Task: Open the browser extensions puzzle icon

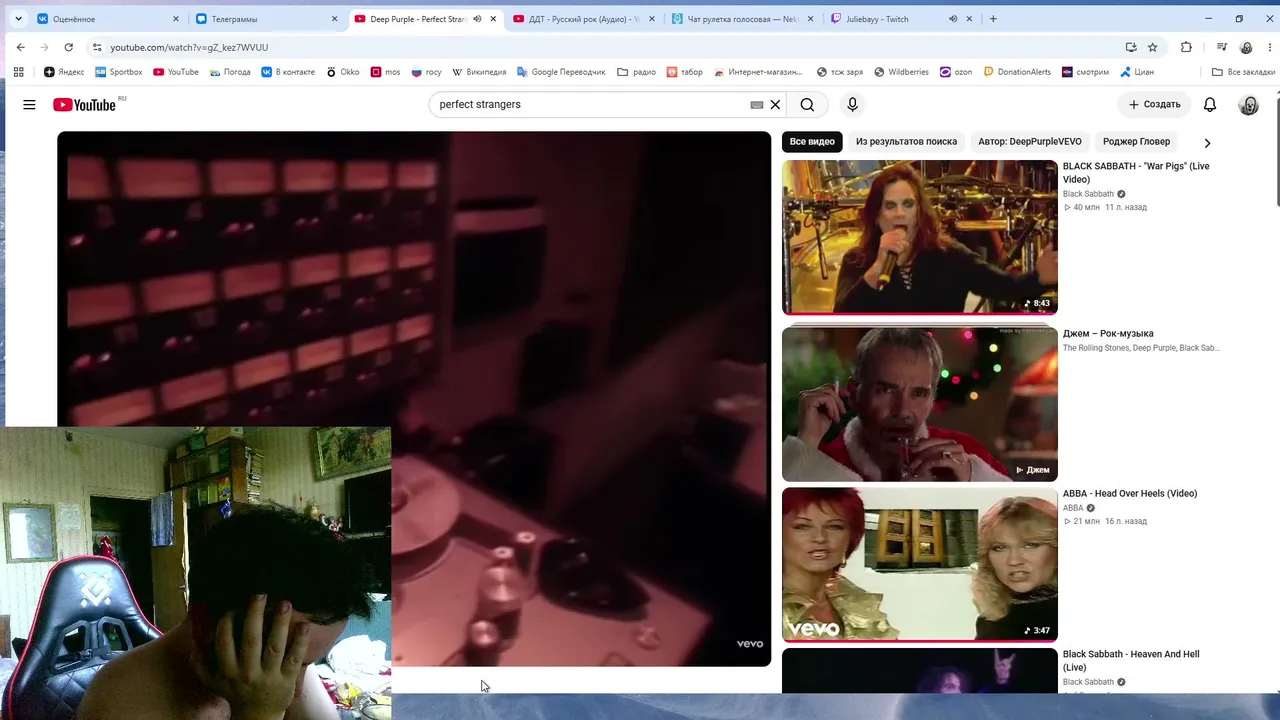Action: pyautogui.click(x=1186, y=47)
